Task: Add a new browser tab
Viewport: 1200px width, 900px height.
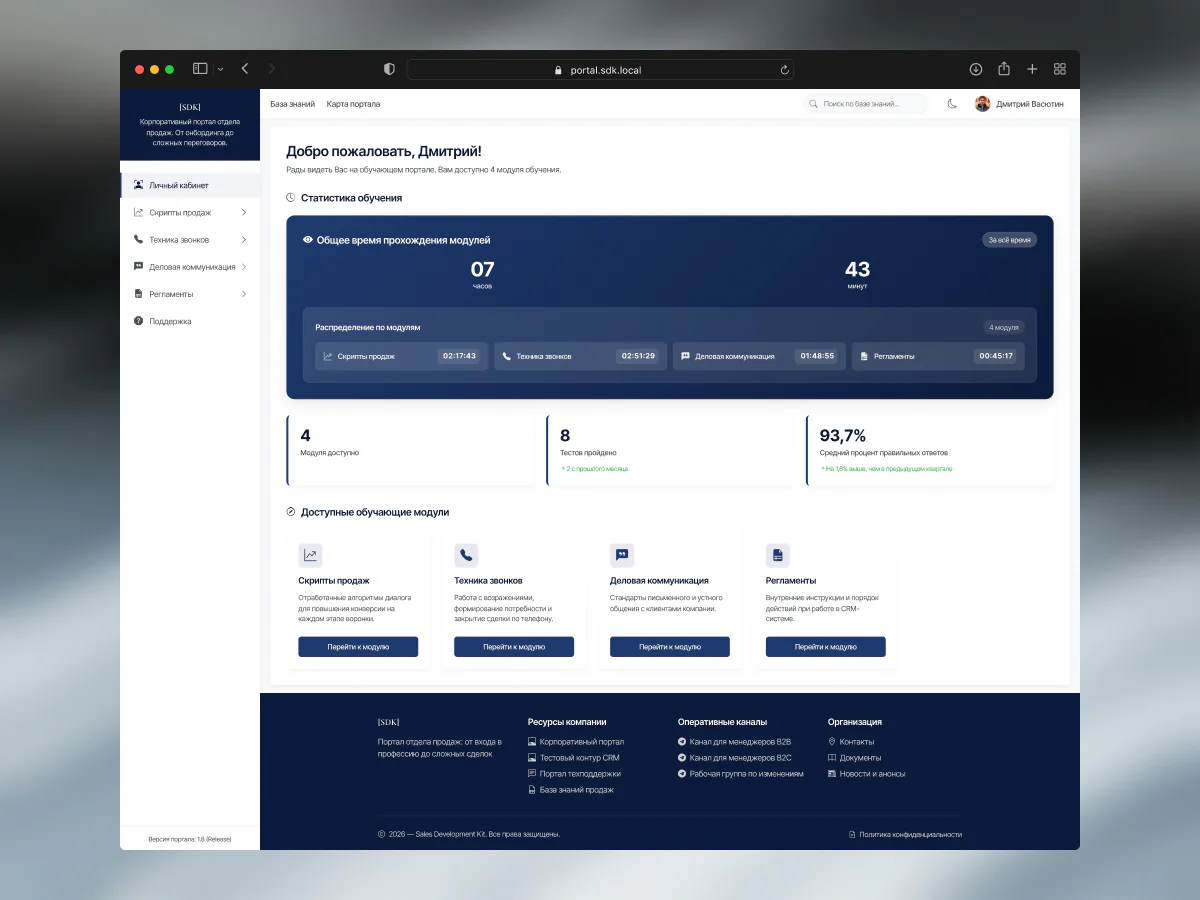Action: [1032, 69]
